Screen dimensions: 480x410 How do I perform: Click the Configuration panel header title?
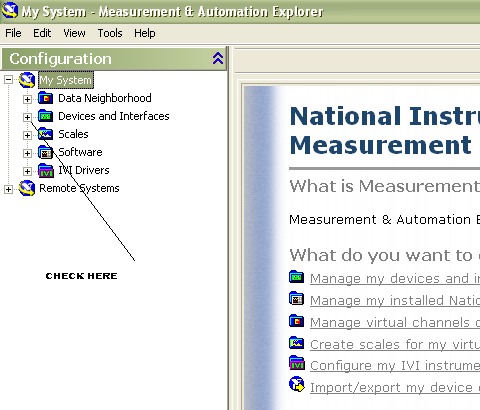[x=60, y=59]
